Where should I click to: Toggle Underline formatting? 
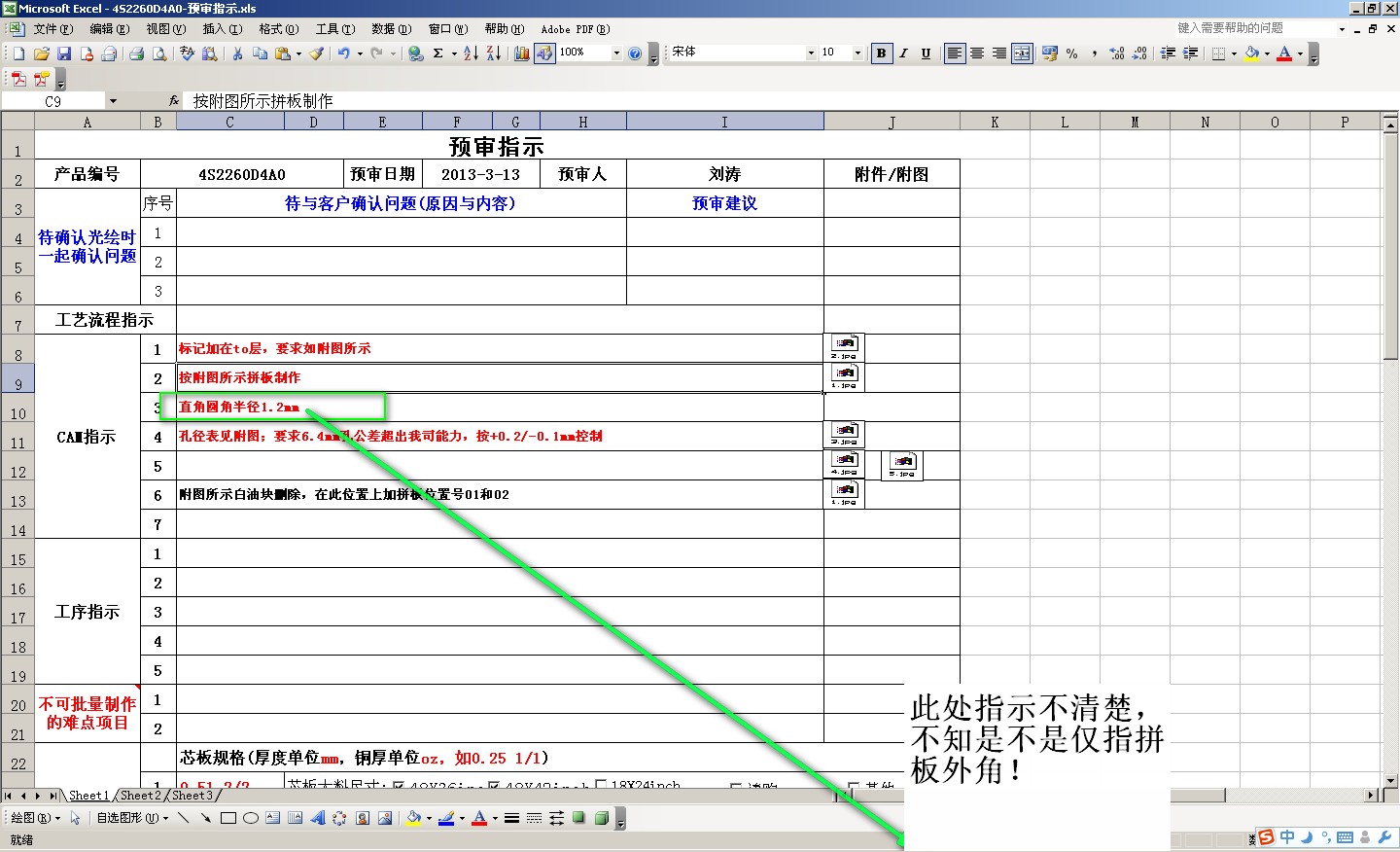click(926, 53)
